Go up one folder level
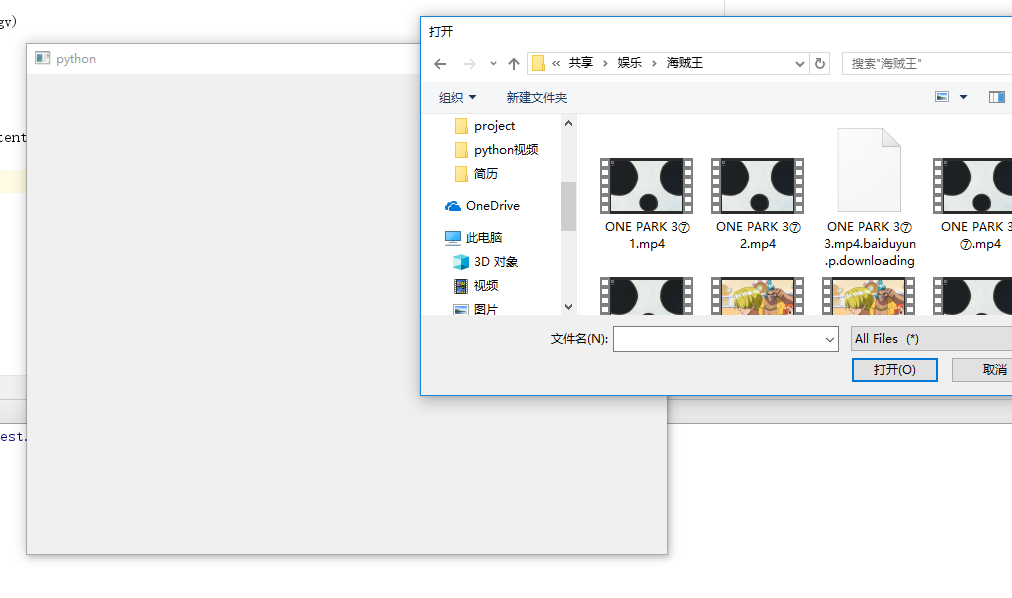The height and width of the screenshot is (598, 1012). pos(513,63)
